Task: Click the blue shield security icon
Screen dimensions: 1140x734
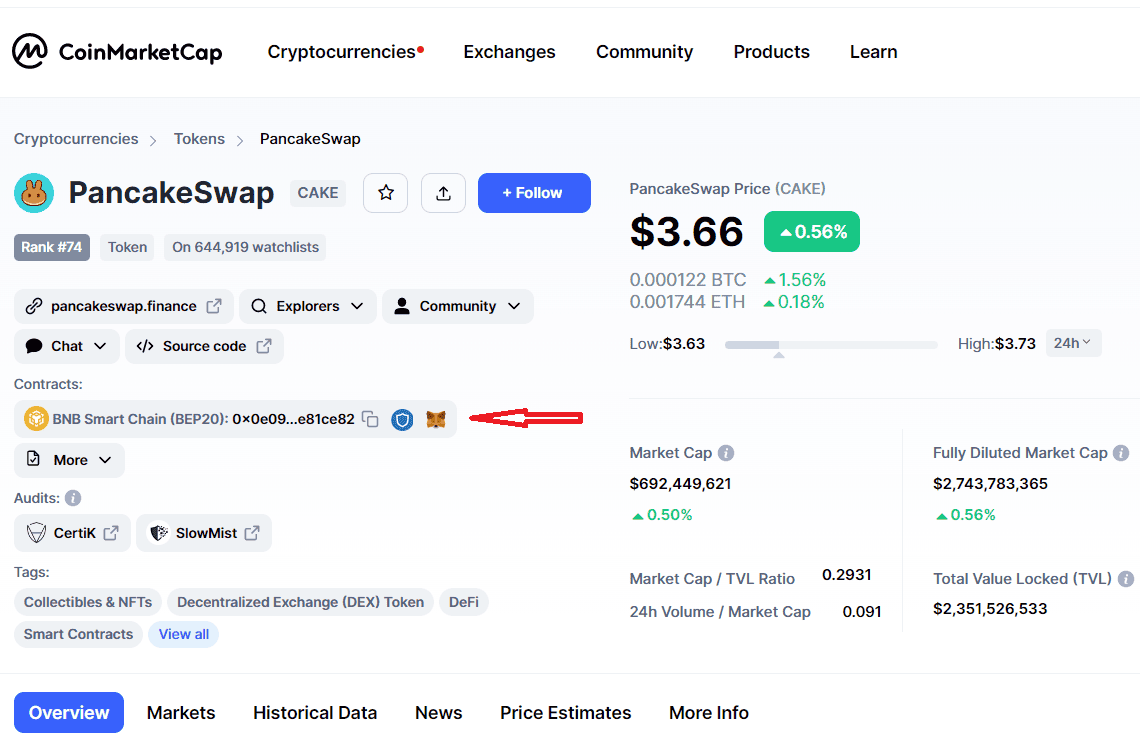Action: click(402, 419)
